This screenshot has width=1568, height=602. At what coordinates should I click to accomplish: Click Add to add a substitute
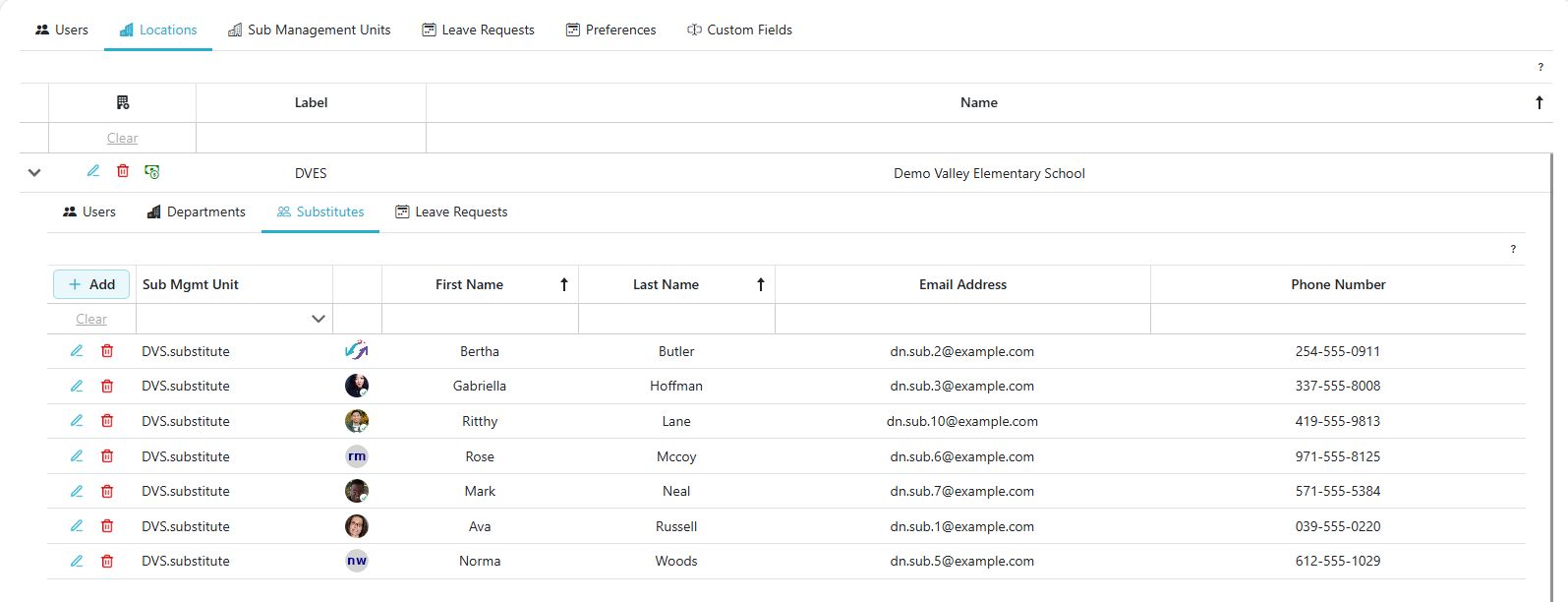(91, 284)
